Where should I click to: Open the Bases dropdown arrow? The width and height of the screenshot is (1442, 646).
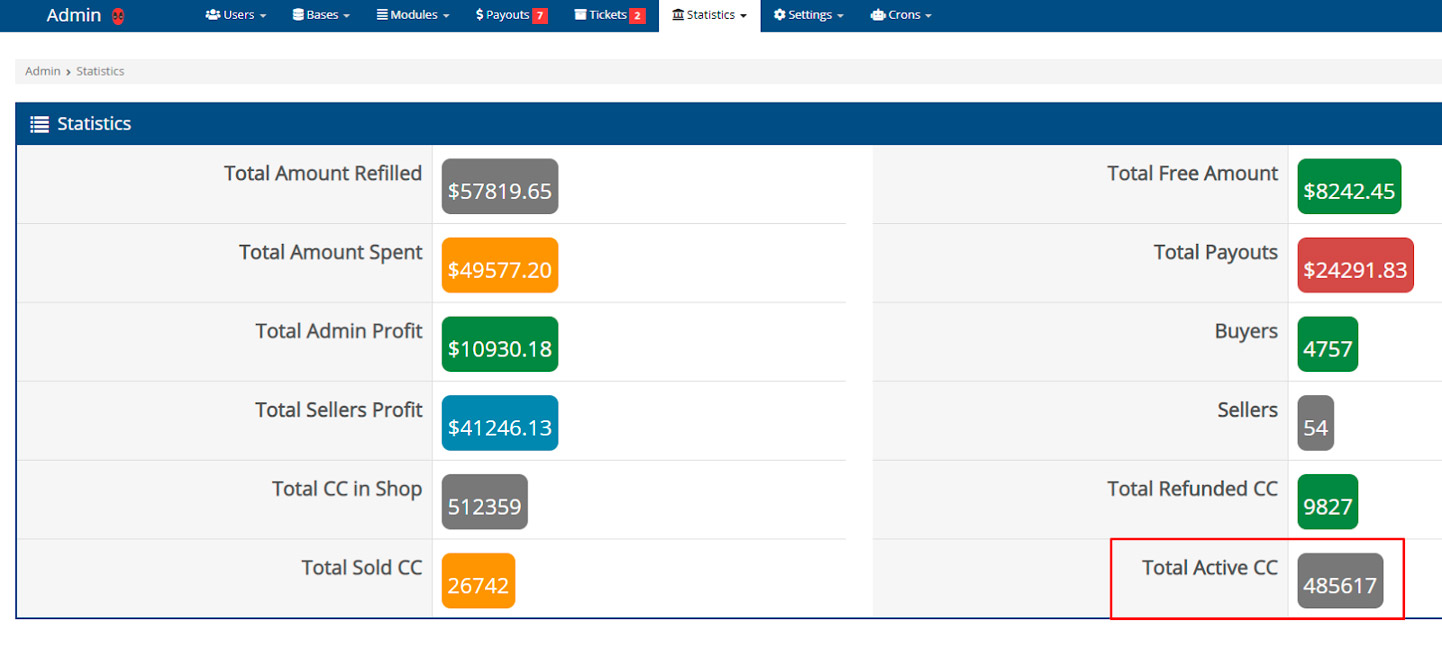[346, 16]
